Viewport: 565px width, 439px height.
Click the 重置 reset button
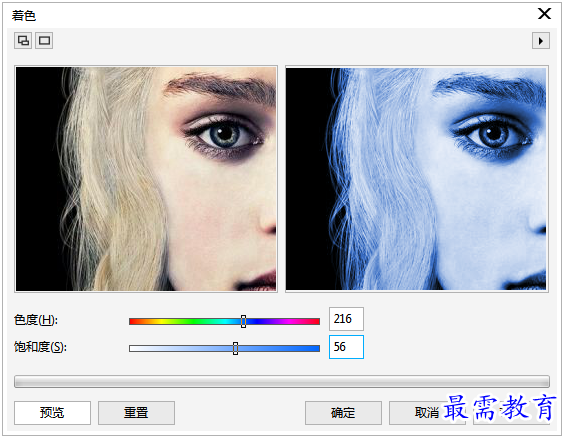click(x=136, y=413)
